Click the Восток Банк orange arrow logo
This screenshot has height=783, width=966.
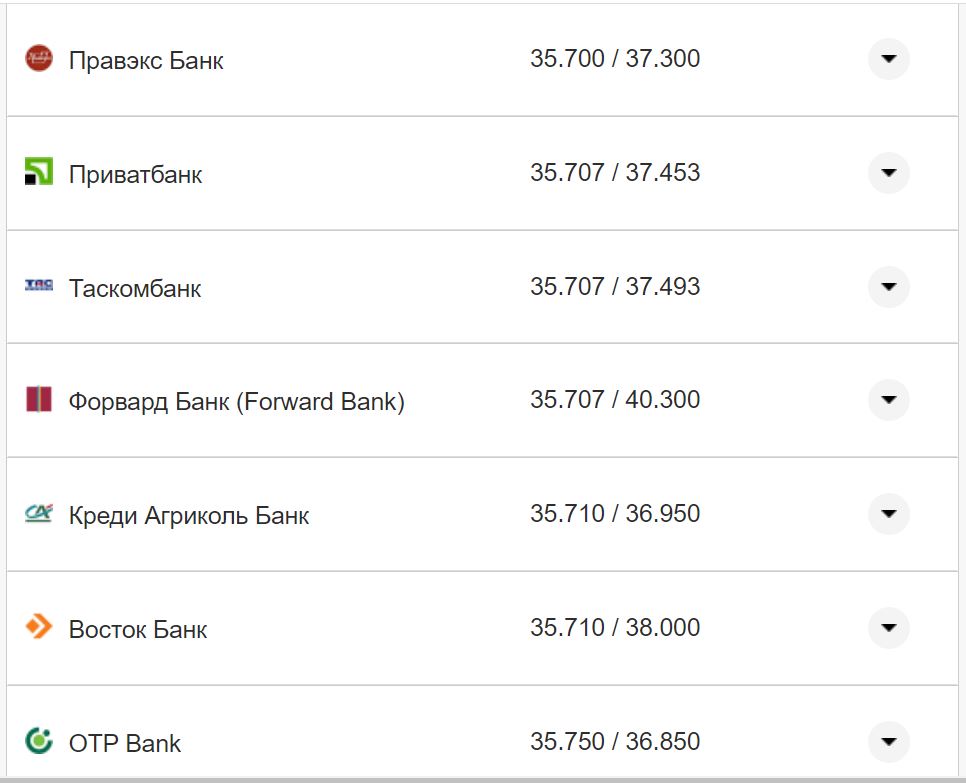click(x=39, y=628)
